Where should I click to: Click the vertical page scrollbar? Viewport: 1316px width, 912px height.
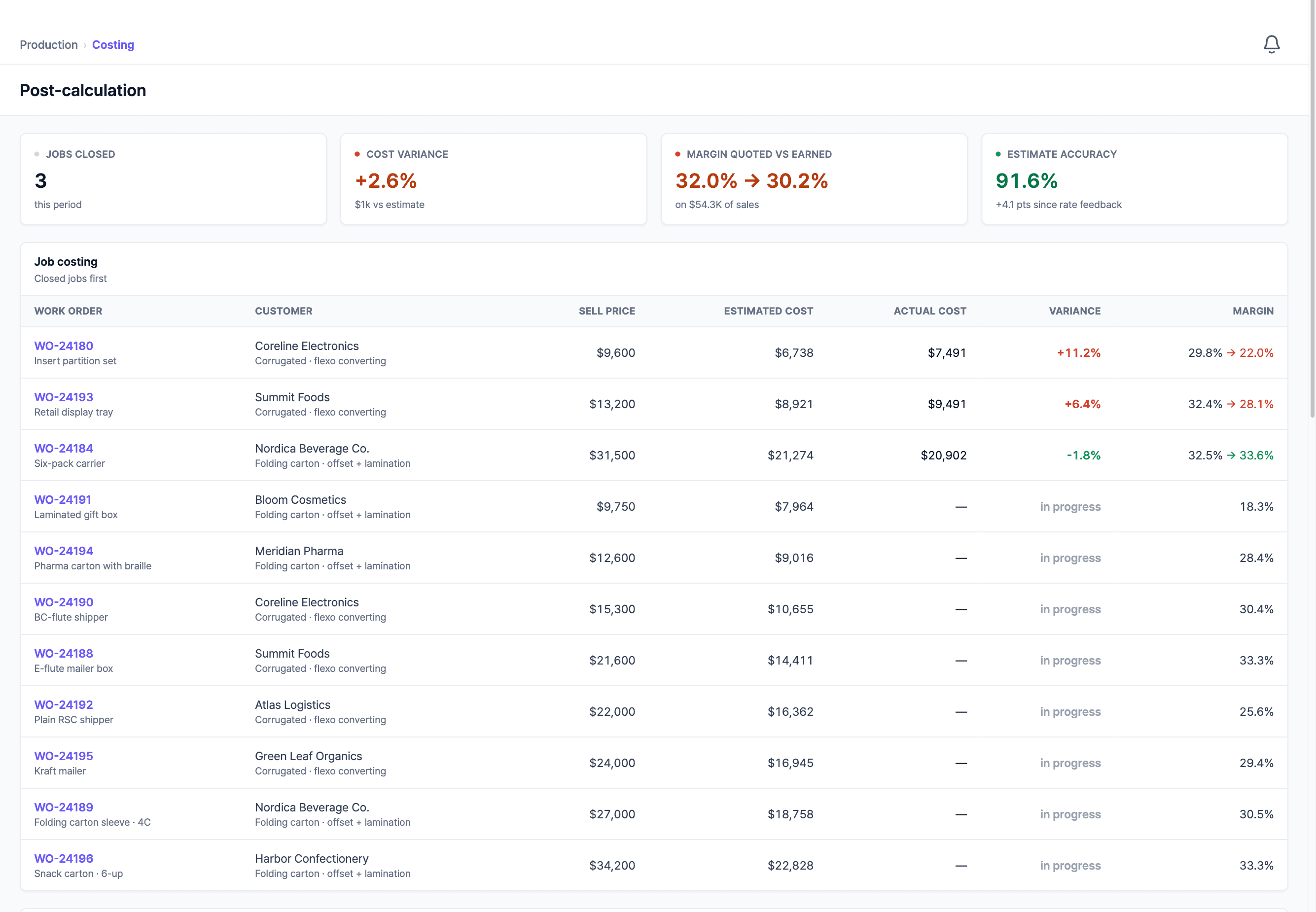point(1312,209)
